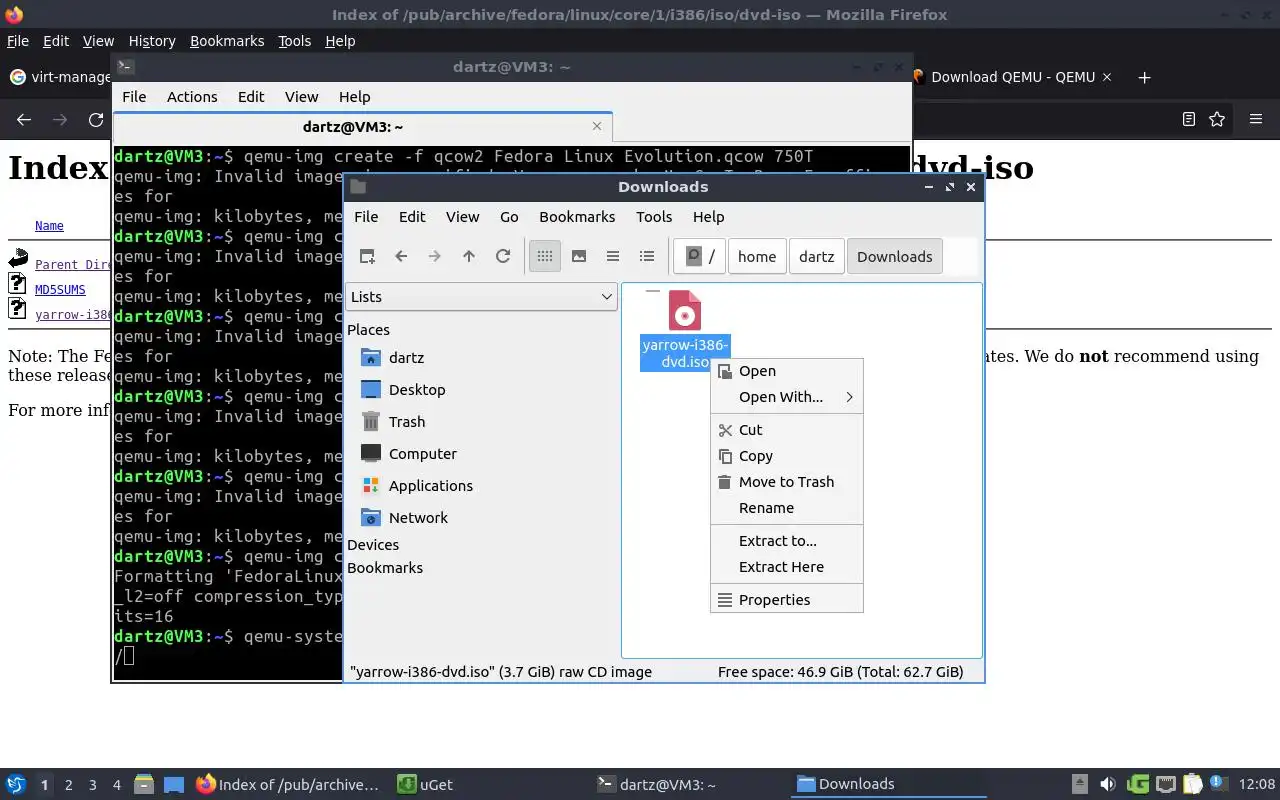Navigate to dartz path segment
This screenshot has width=1280, height=800.
click(816, 256)
